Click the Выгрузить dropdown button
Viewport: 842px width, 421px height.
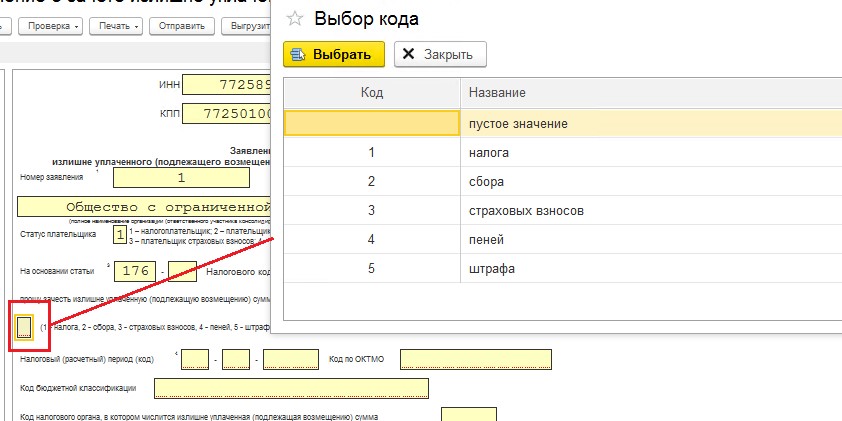246,26
